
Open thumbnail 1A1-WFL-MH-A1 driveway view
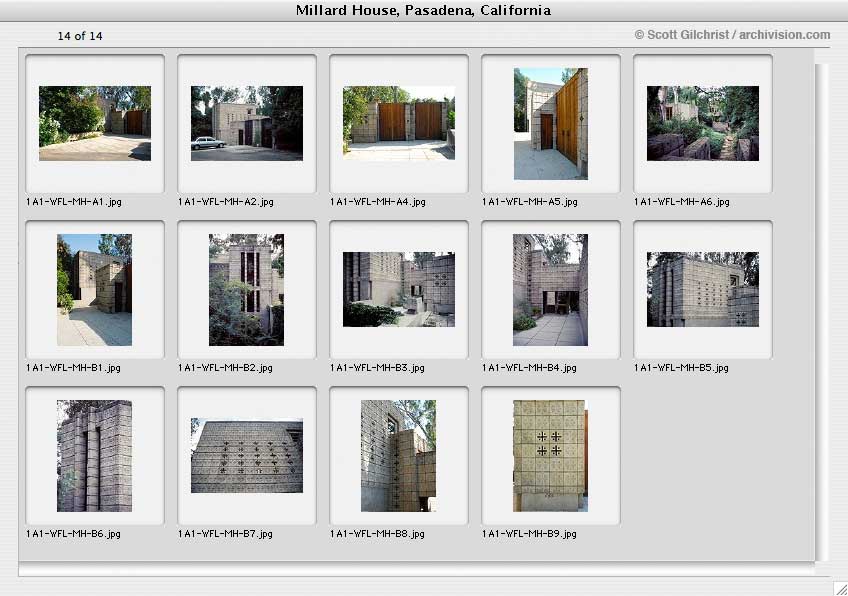pyautogui.click(x=95, y=123)
